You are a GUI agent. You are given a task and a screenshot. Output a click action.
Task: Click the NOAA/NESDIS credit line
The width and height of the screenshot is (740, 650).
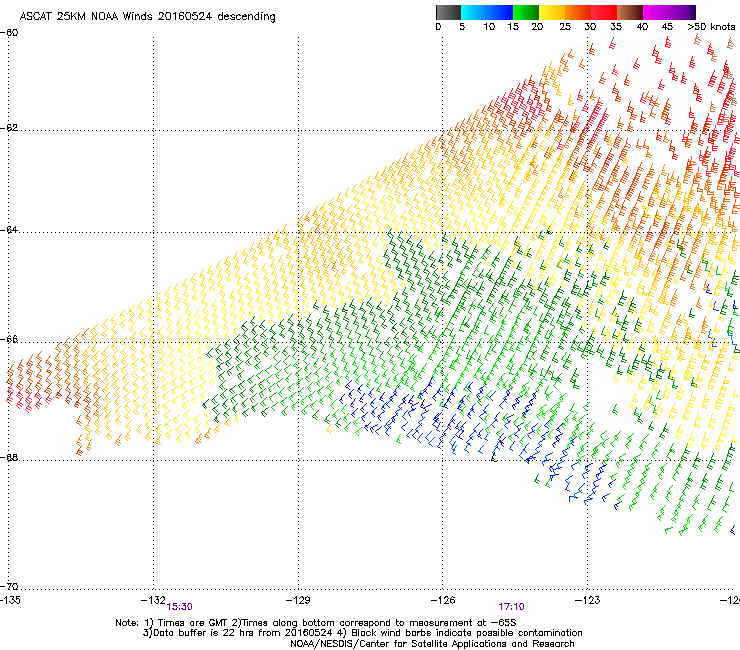click(432, 644)
